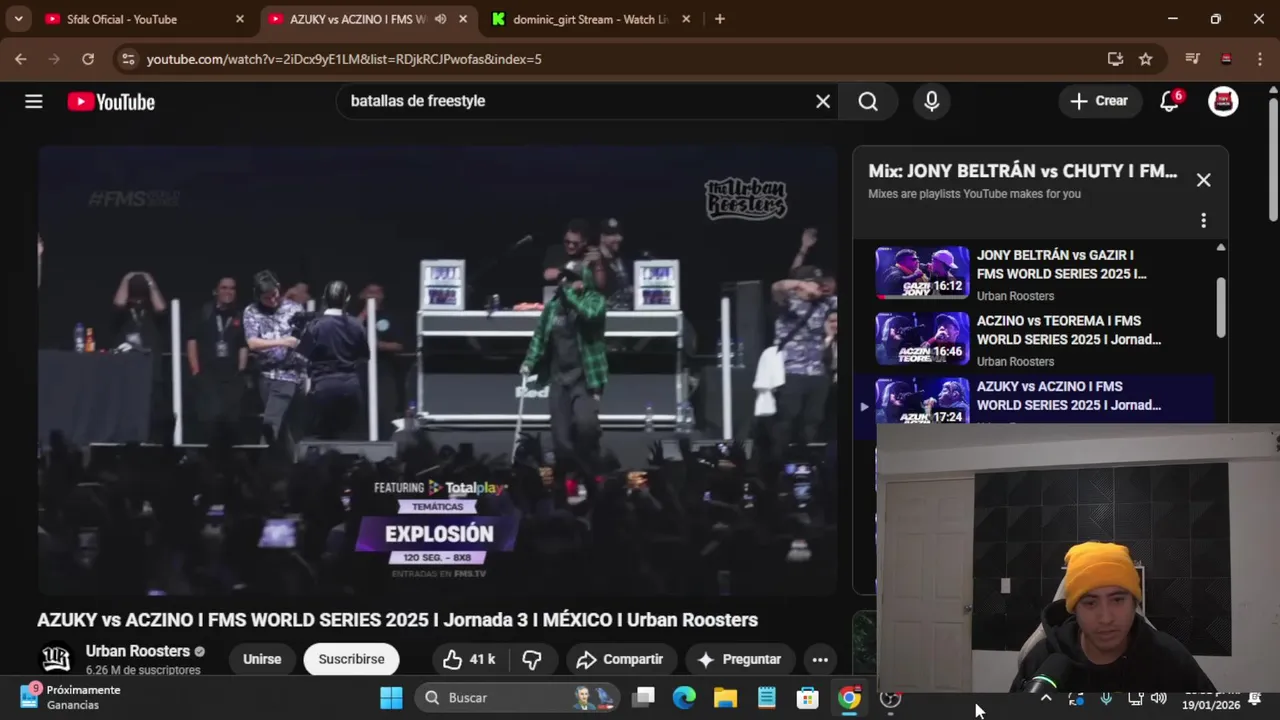Screen dimensions: 1280x720
Task: Open the tab search dropdown
Action: [x=18, y=19]
